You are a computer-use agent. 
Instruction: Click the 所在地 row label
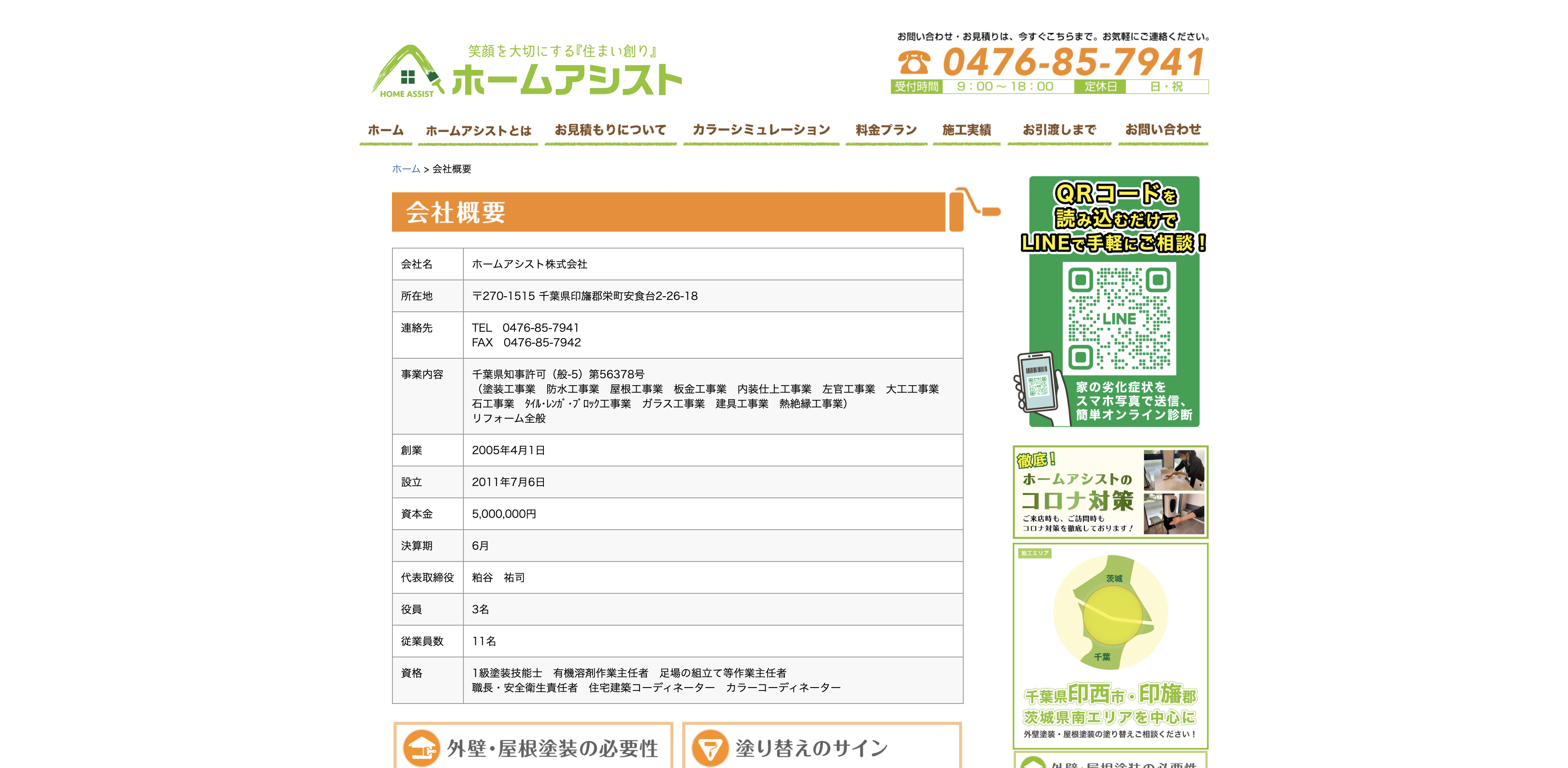416,296
